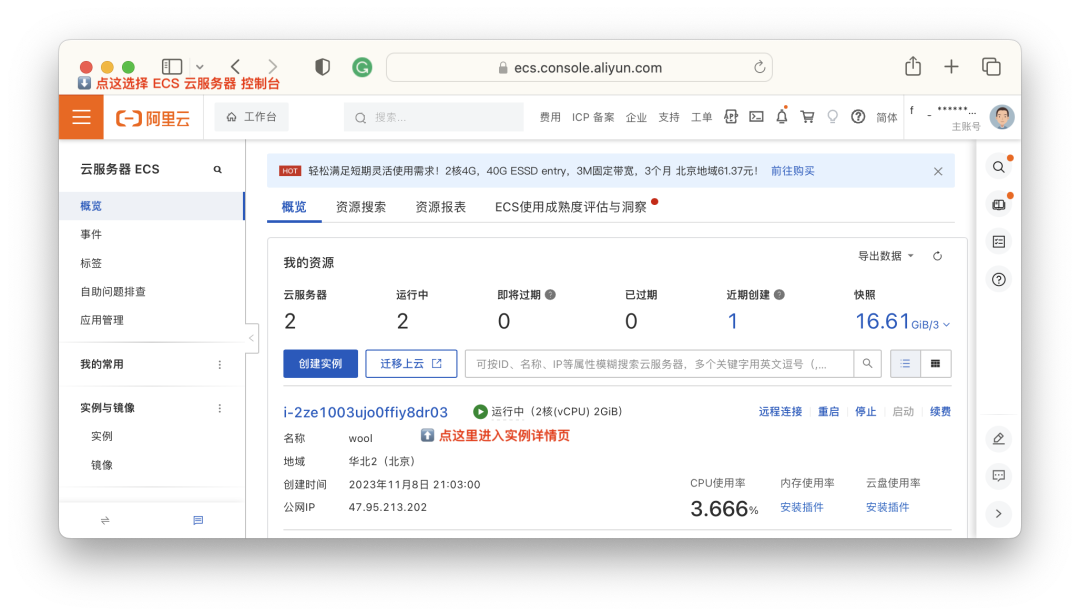Click the 阿里云 logo
The image size is (1080, 616).
pos(153,119)
